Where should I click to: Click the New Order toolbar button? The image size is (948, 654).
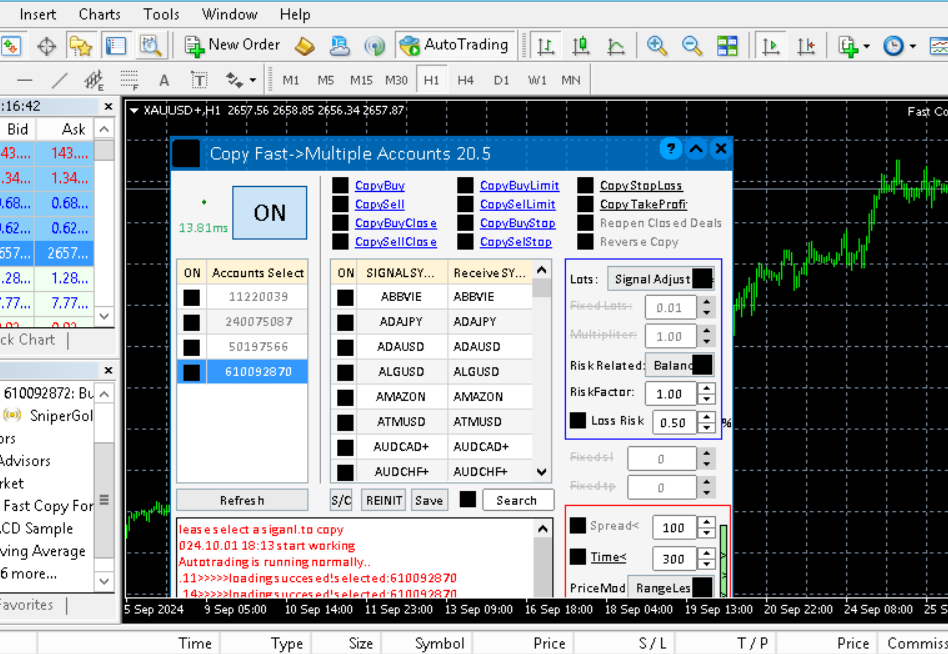coord(233,45)
